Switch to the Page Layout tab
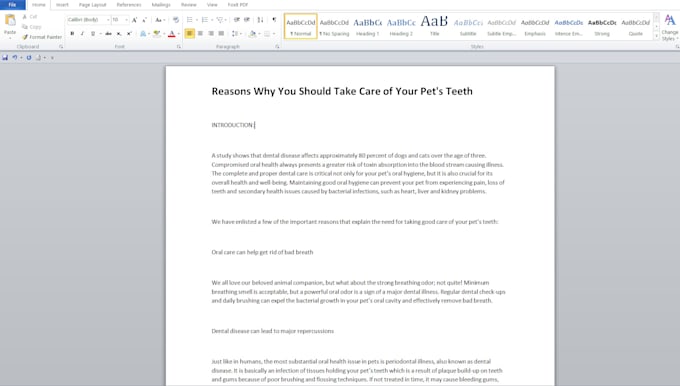The height and width of the screenshot is (386, 680). pos(92,5)
